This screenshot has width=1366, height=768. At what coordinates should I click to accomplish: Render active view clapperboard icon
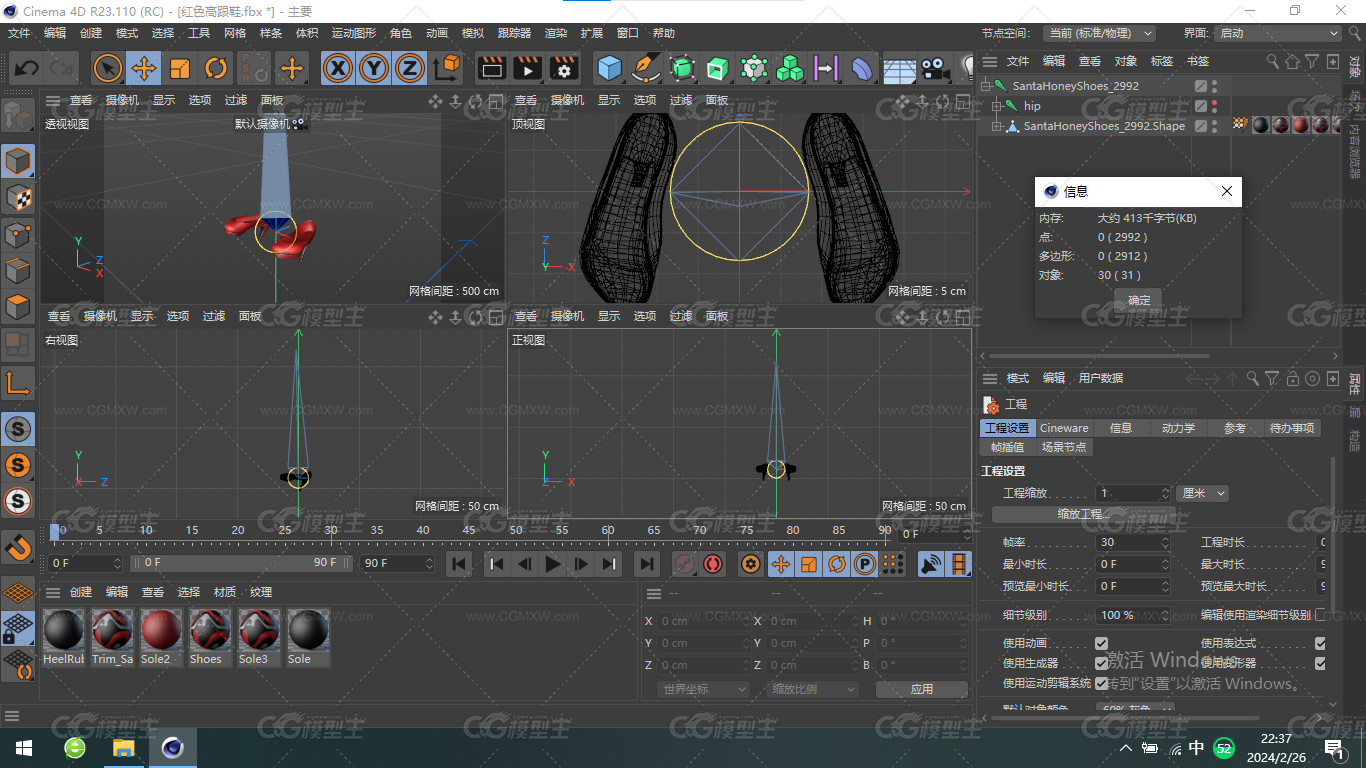click(x=491, y=68)
